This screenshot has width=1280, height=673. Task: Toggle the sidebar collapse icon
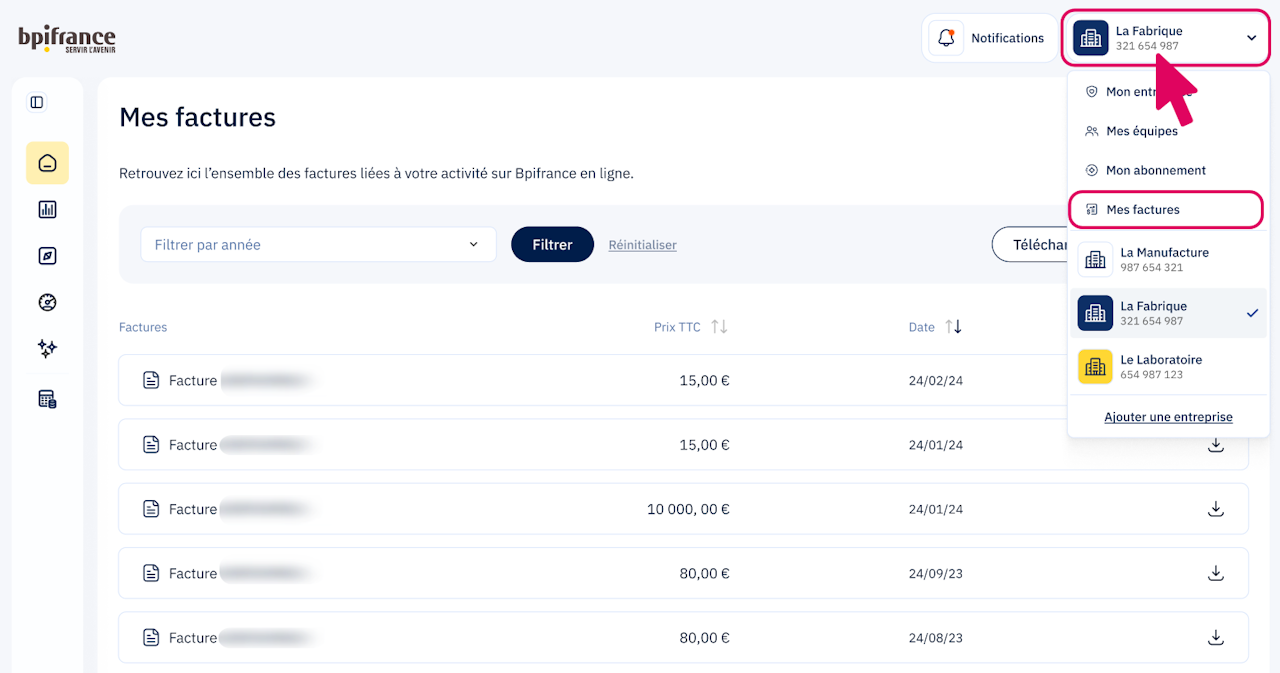37,102
